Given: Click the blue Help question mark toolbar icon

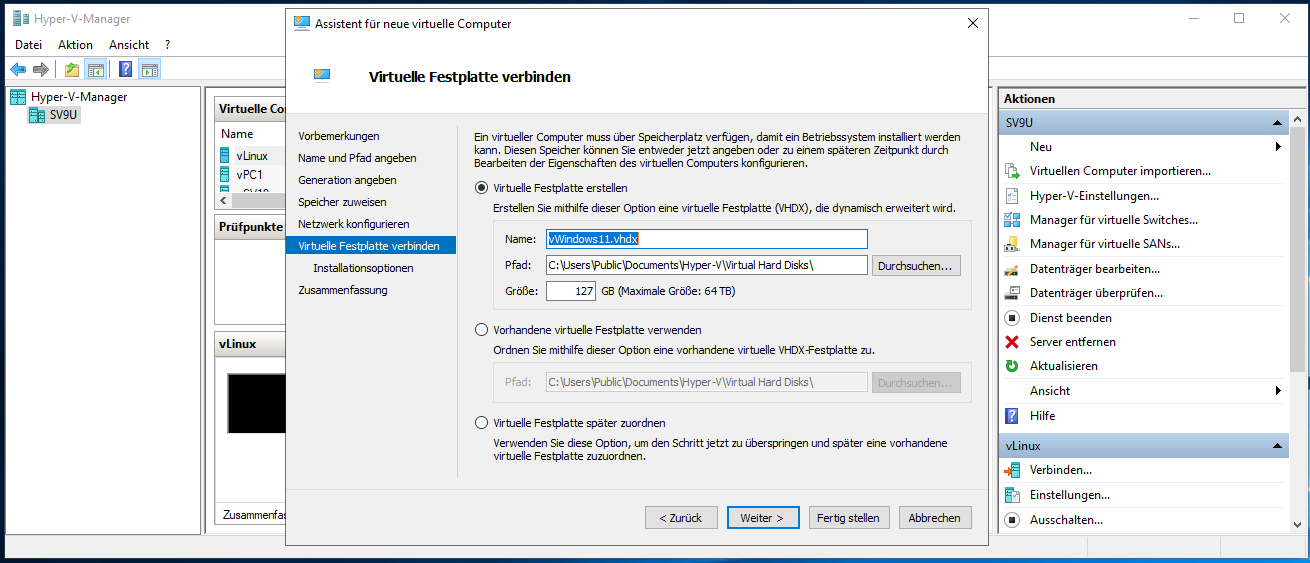Looking at the screenshot, I should [125, 69].
